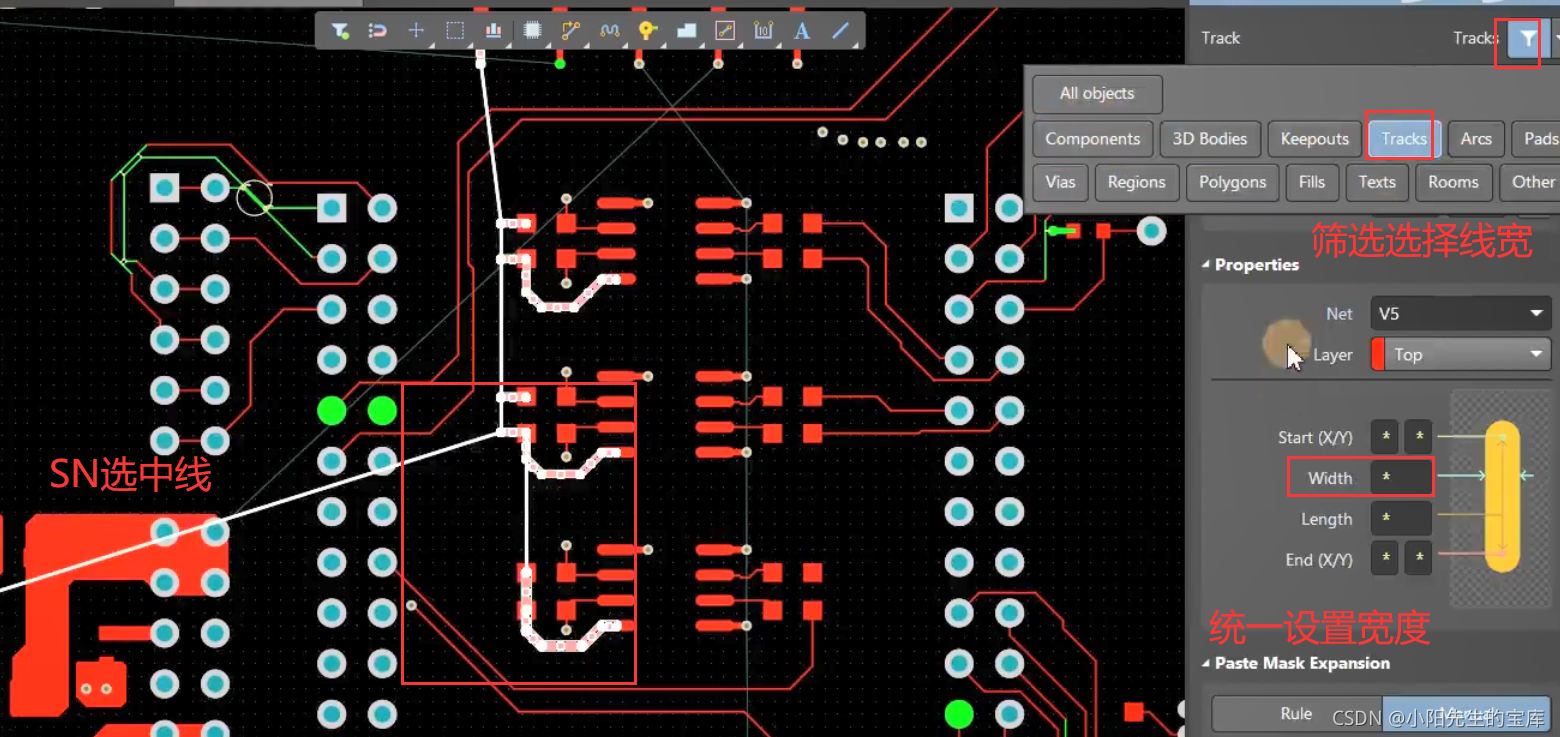
Task: Select the place polygon pour tool
Action: tap(686, 30)
